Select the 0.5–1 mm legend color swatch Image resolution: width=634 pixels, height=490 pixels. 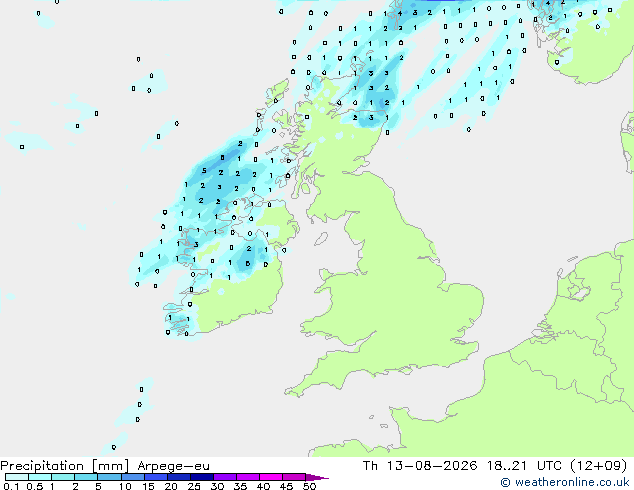[40, 477]
